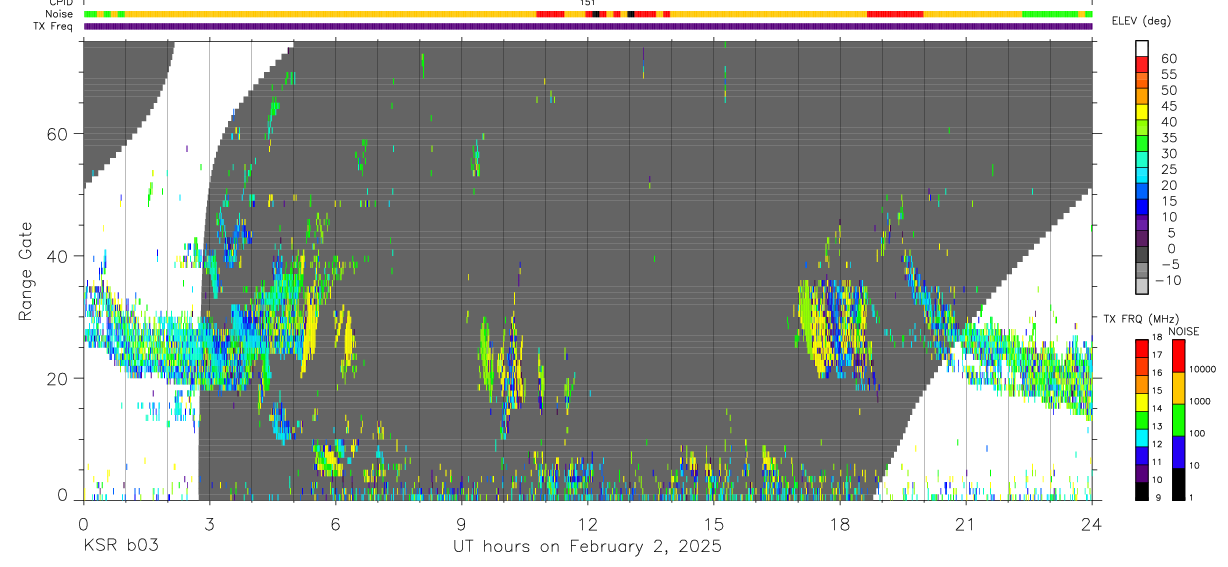This screenshot has width=1228, height=567.
Task: Click time-axis tick label 12
Action: click(587, 524)
